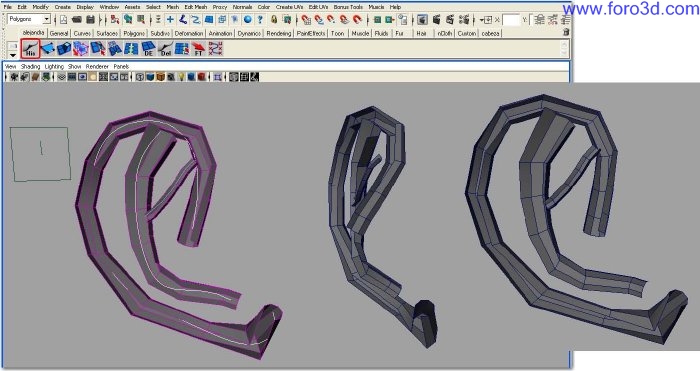Click the X coordinate input field
The image size is (700, 371).
(511, 20)
